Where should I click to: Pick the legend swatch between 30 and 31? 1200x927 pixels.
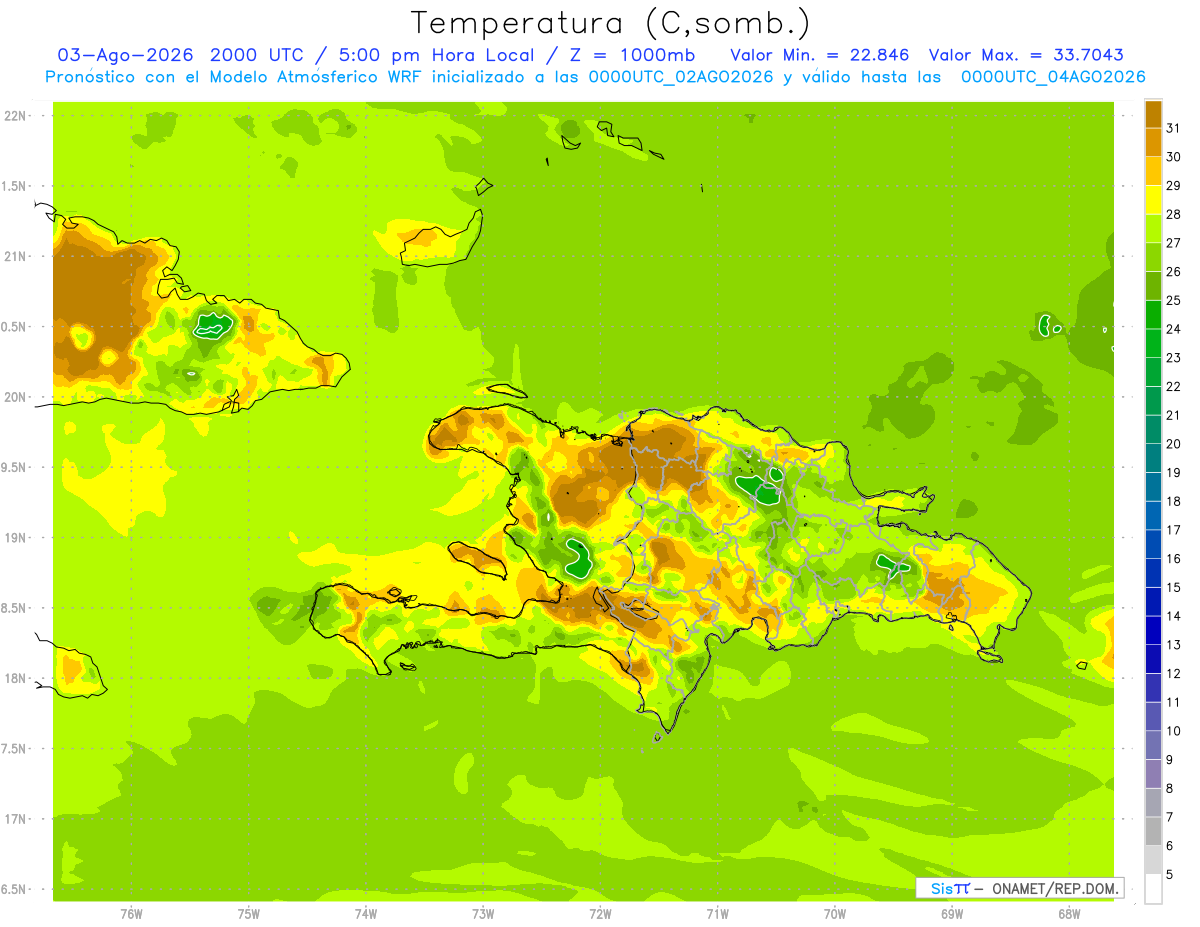coord(1153,143)
